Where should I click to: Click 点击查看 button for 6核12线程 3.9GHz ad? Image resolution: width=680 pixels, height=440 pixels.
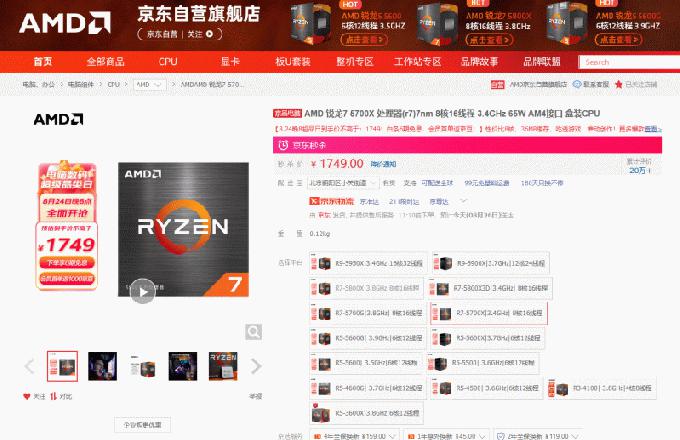(x=618, y=40)
